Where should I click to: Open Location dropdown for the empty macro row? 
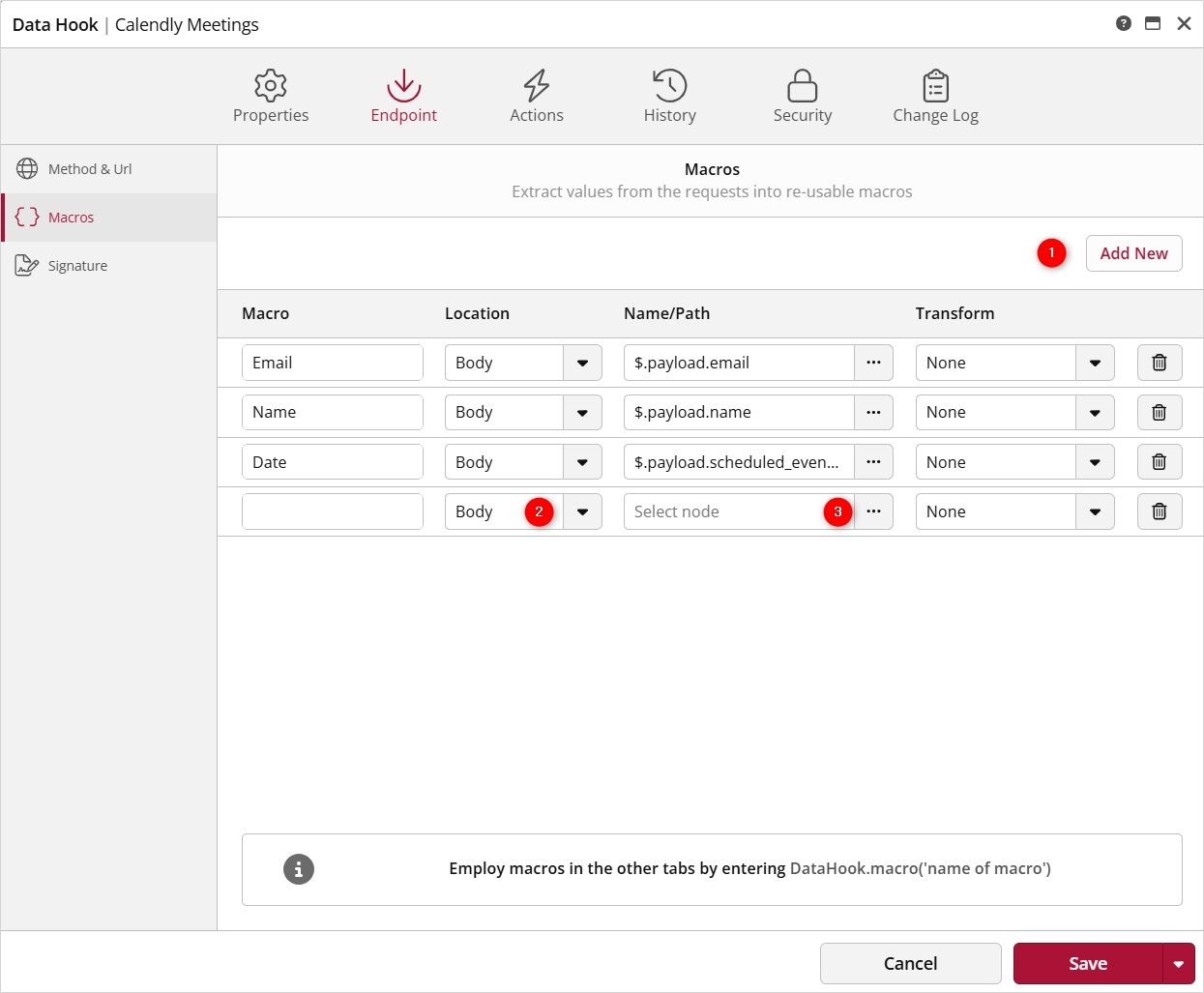click(582, 511)
